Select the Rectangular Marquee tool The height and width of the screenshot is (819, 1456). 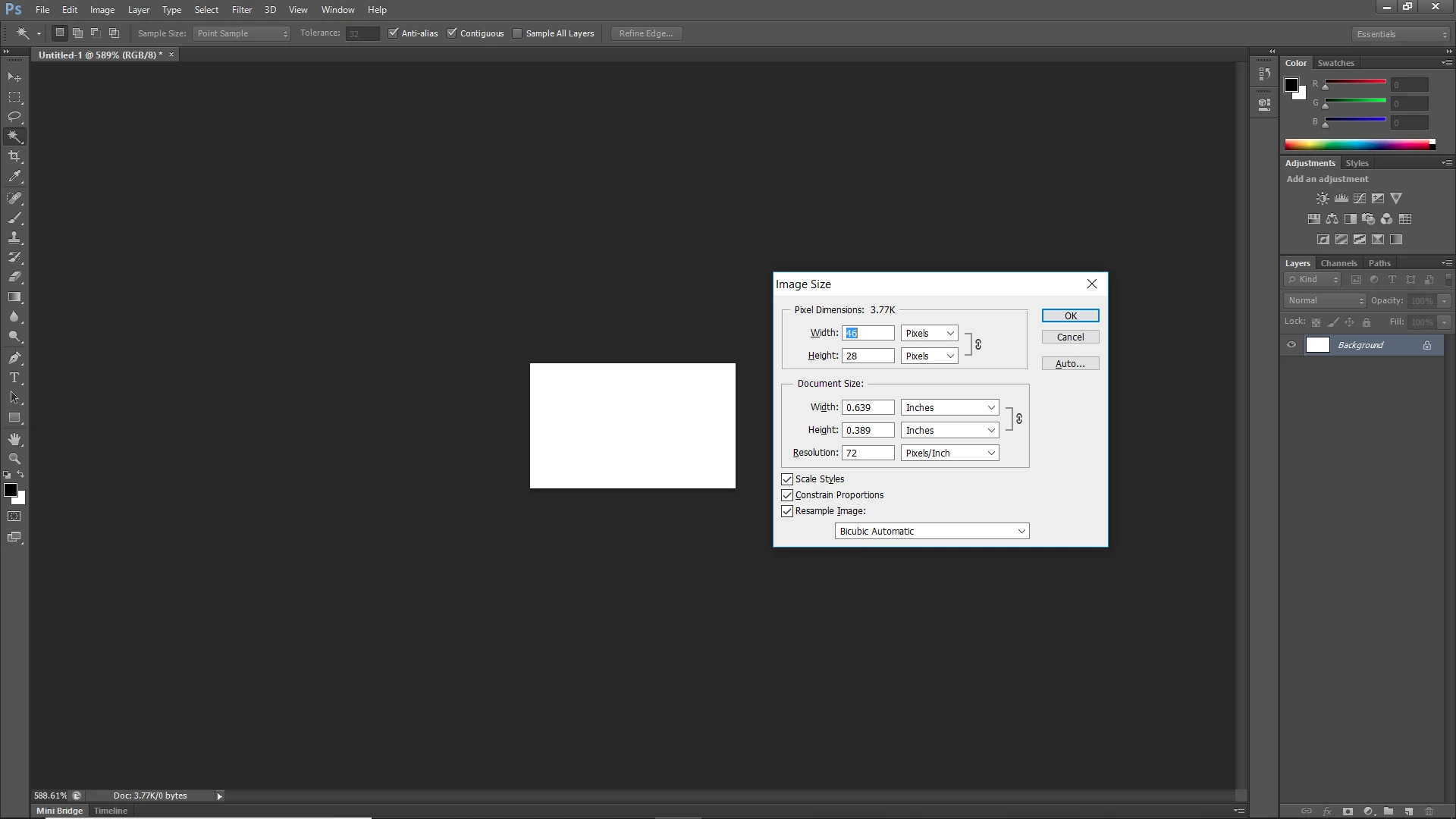pyautogui.click(x=14, y=97)
